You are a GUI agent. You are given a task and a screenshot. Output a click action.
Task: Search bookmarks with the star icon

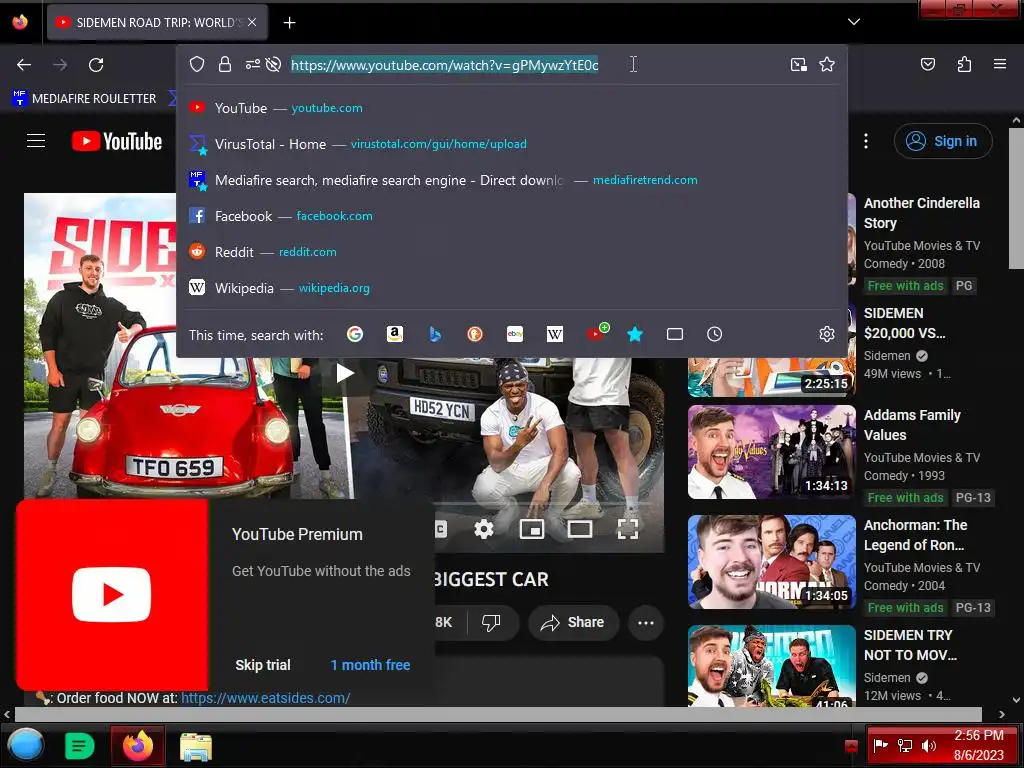click(x=635, y=334)
